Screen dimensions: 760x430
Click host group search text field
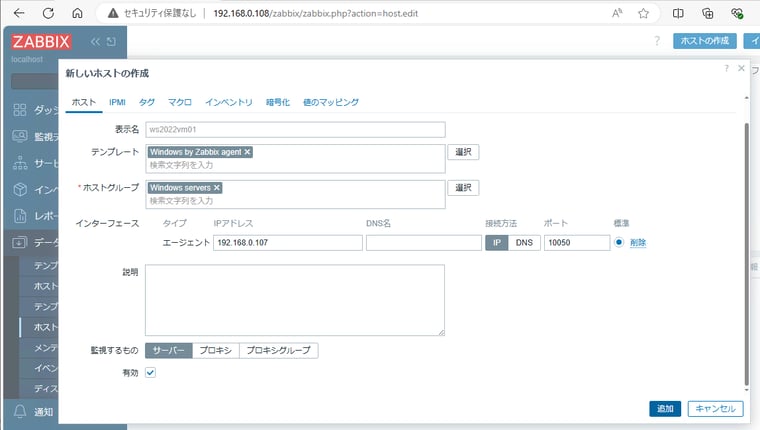point(295,201)
